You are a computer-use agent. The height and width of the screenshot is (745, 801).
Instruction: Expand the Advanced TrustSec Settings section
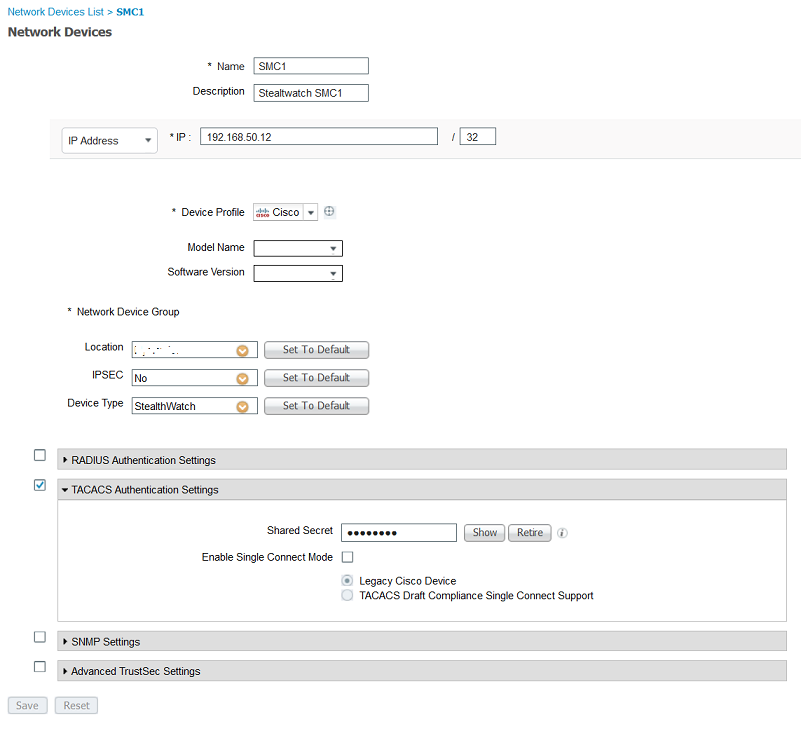click(135, 671)
